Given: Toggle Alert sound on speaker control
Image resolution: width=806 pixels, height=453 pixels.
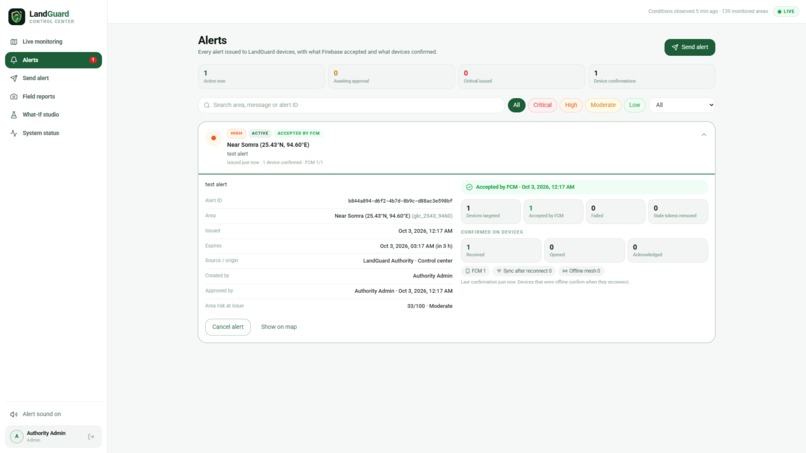Looking at the screenshot, I should click(35, 414).
